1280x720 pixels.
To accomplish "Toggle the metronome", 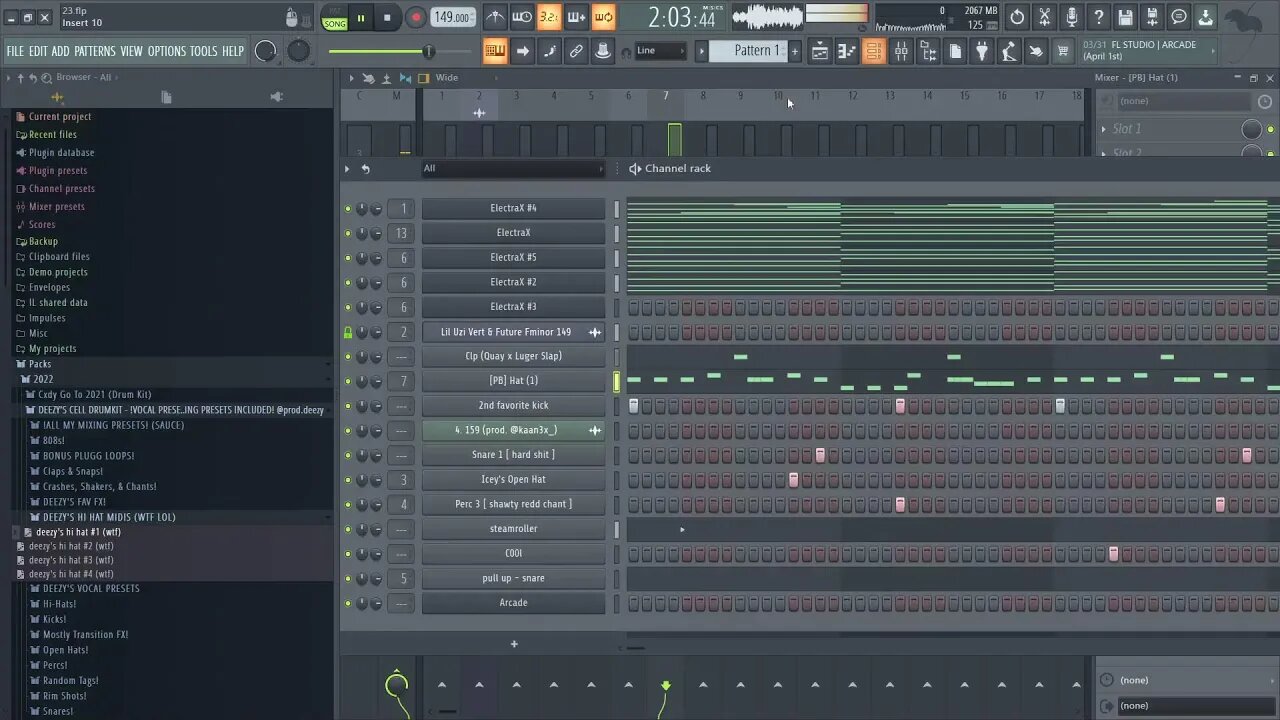I will (495, 17).
